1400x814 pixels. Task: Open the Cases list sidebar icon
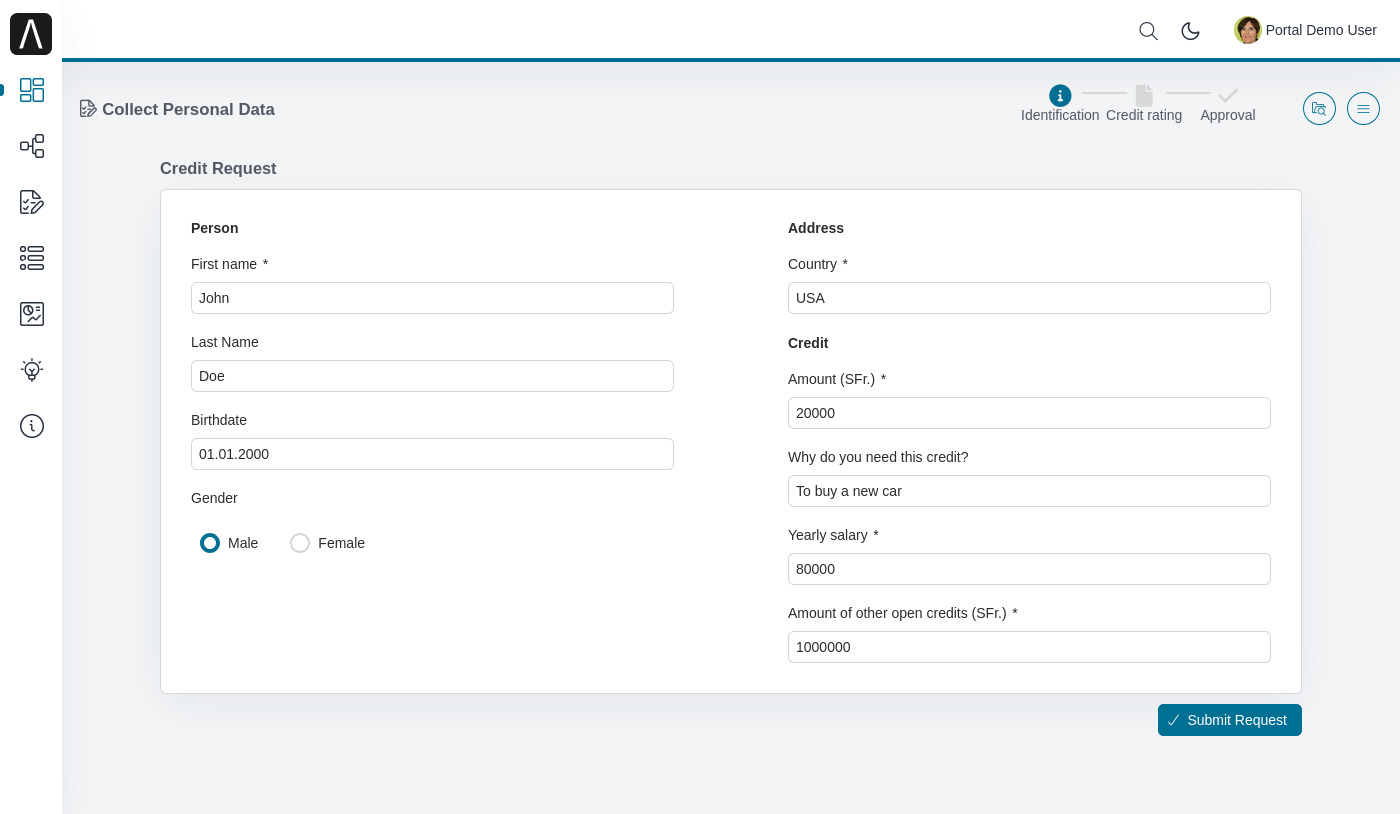(32, 258)
